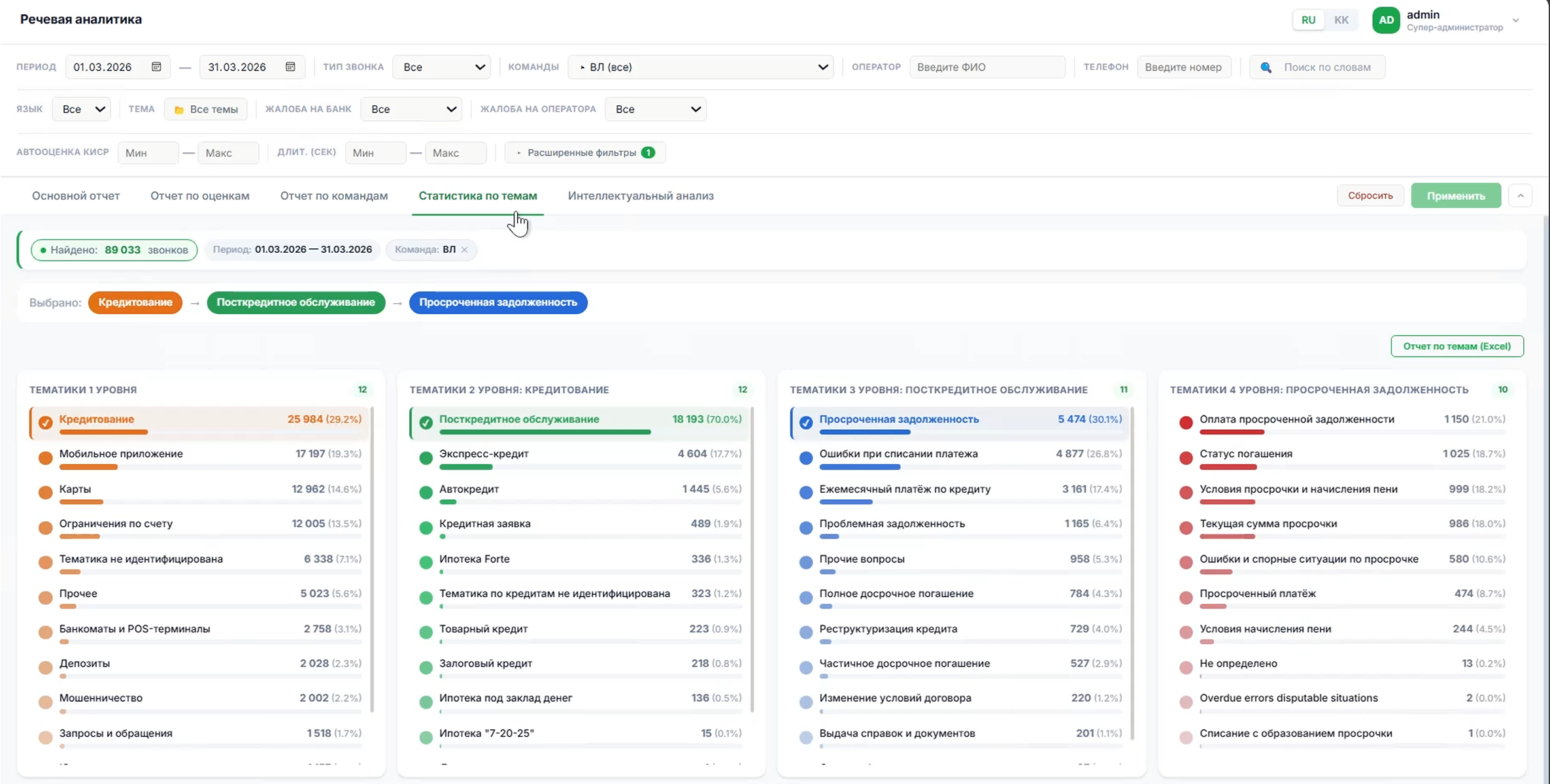Click the blue Просроченная задолженность breadcrumb pill

coord(498,302)
